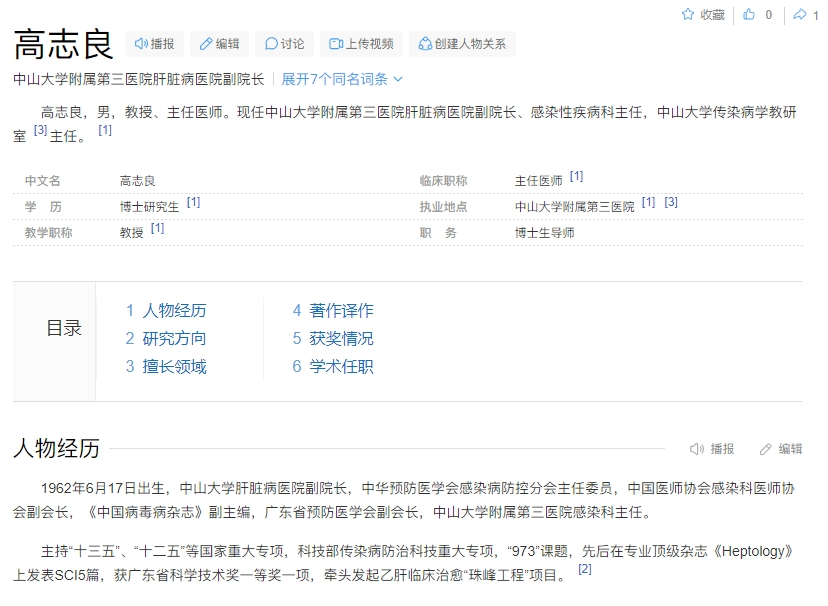Click the 人物经历 section heading
This screenshot has height=606, width=828.
click(x=57, y=449)
